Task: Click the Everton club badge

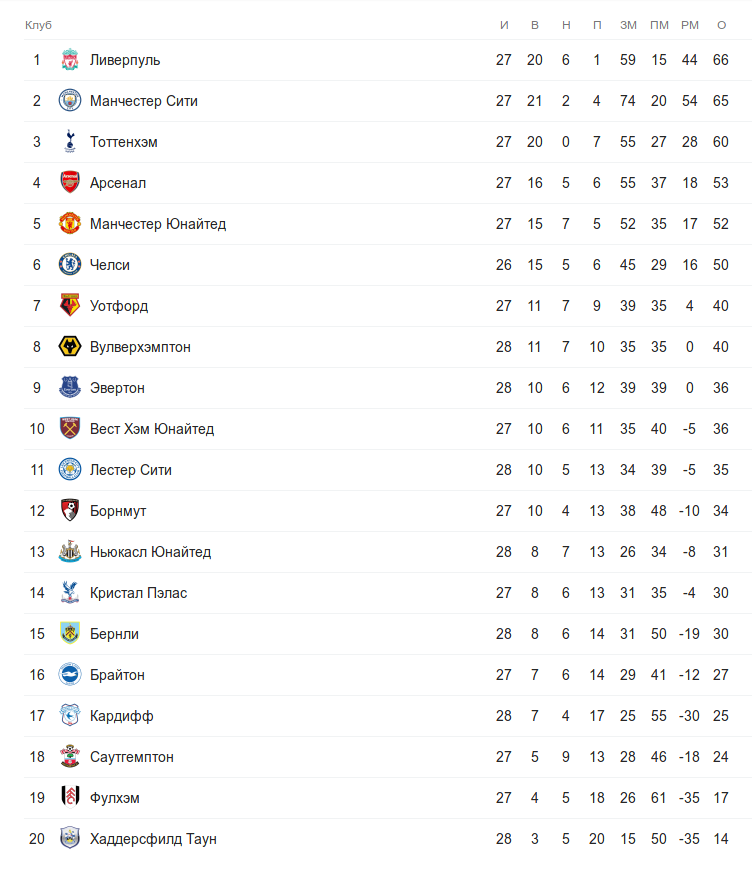Action: click(x=69, y=388)
